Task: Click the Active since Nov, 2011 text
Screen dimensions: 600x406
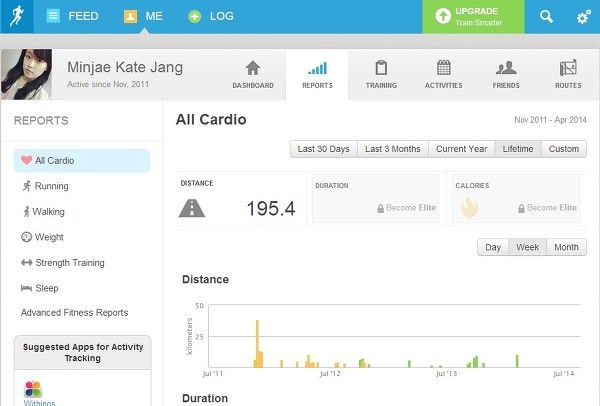Action: coord(108,84)
